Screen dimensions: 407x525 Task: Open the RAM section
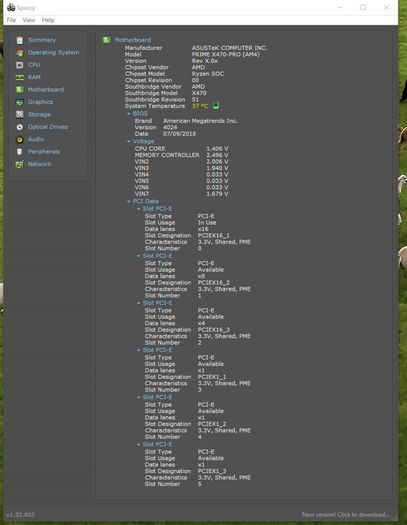[x=34, y=77]
